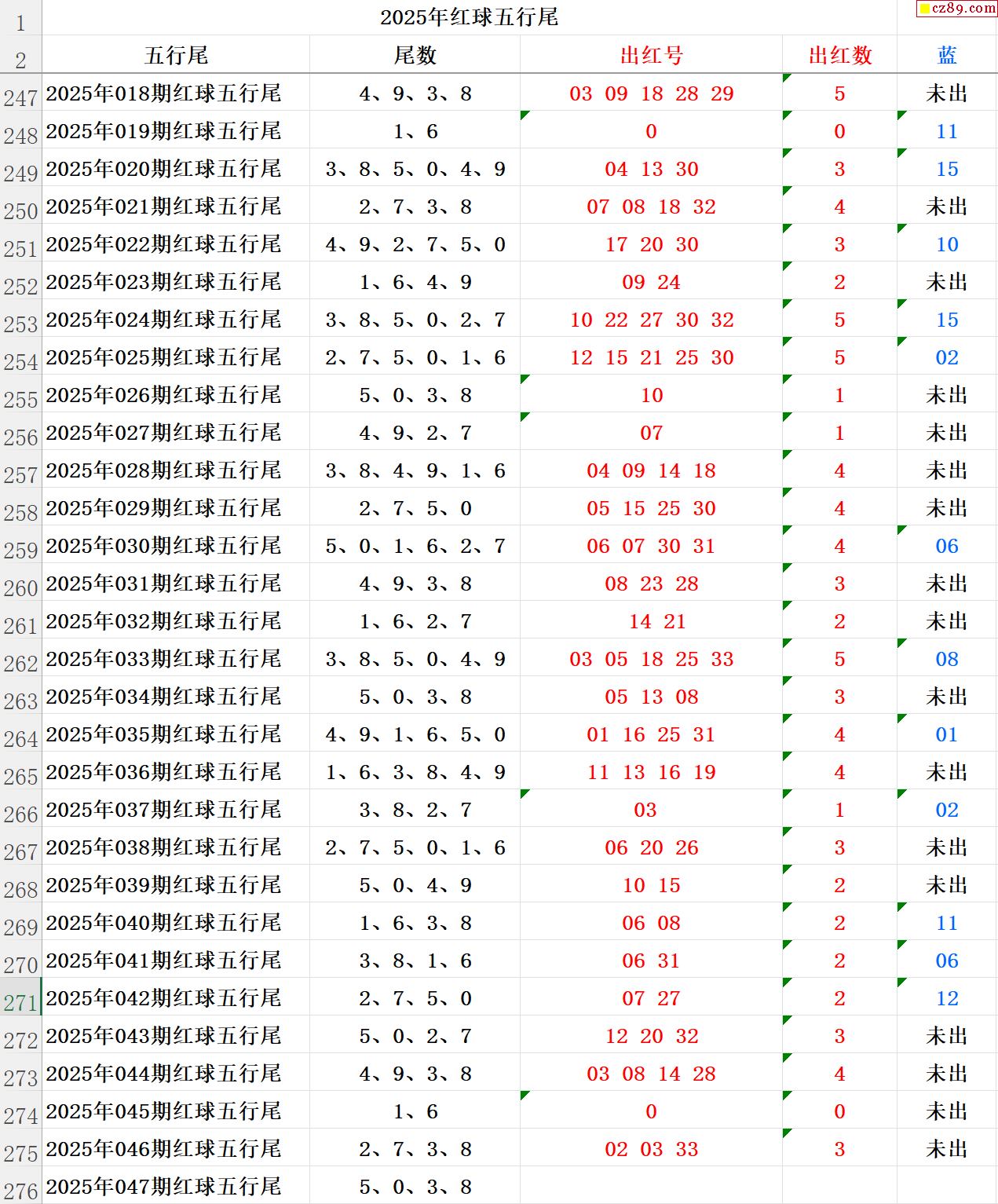This screenshot has width=998, height=1204.
Task: Click red numbers 02 03 33
Action: pos(651,1149)
